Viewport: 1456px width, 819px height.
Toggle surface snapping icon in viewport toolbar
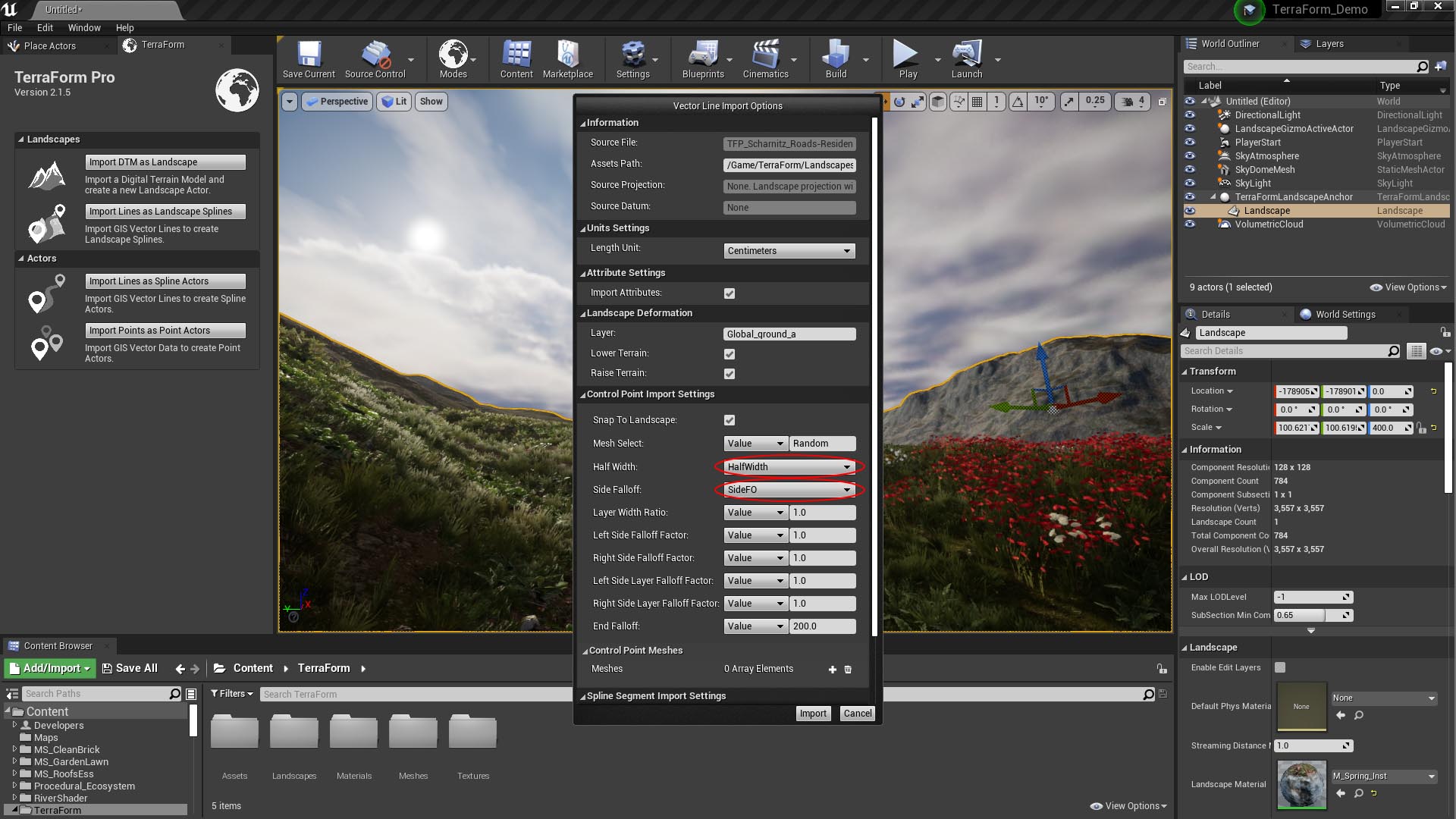point(959,101)
